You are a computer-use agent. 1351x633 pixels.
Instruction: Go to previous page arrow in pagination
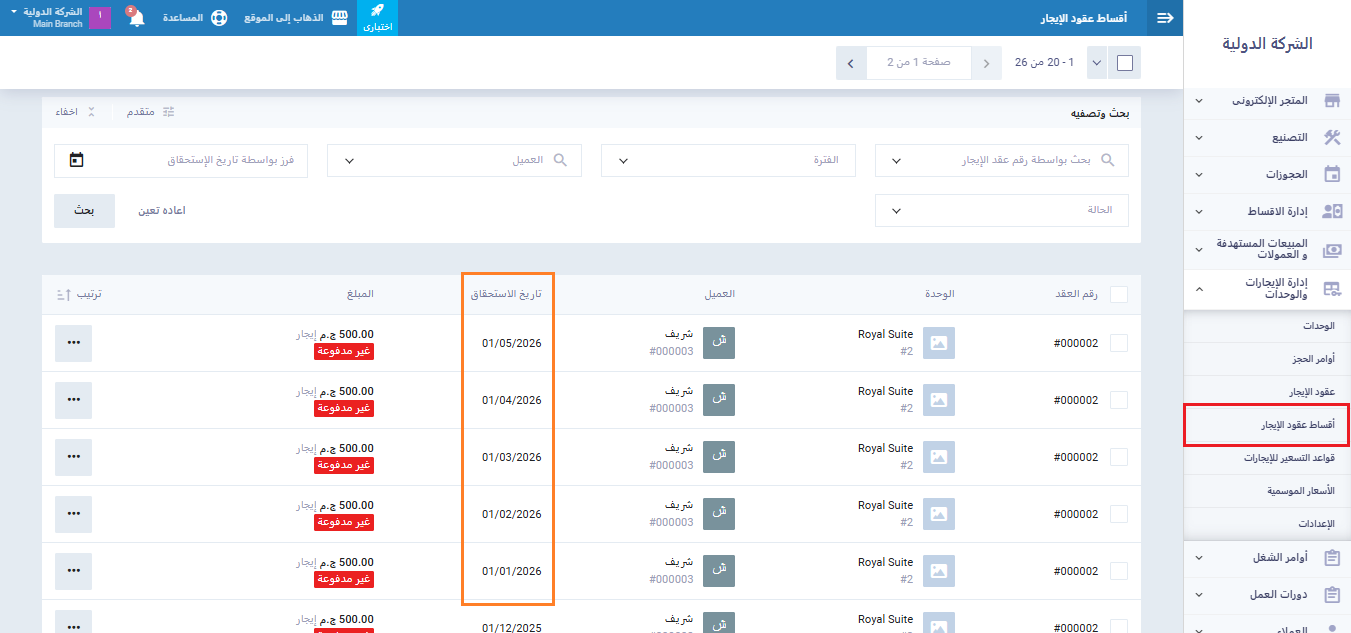[x=987, y=63]
